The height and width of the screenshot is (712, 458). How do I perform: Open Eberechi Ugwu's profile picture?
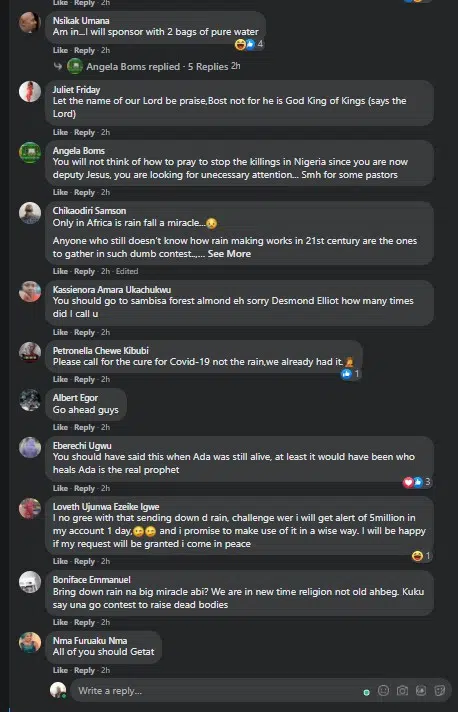click(30, 448)
